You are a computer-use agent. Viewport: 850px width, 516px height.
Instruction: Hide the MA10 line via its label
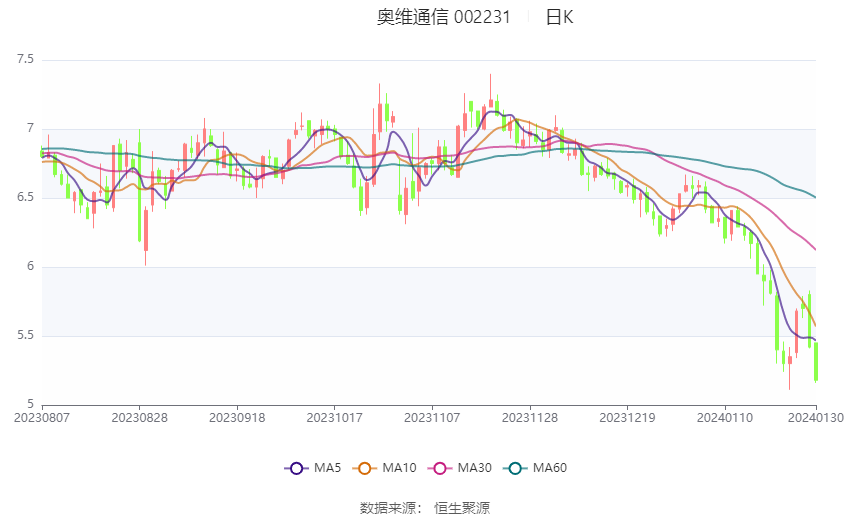coord(399,468)
